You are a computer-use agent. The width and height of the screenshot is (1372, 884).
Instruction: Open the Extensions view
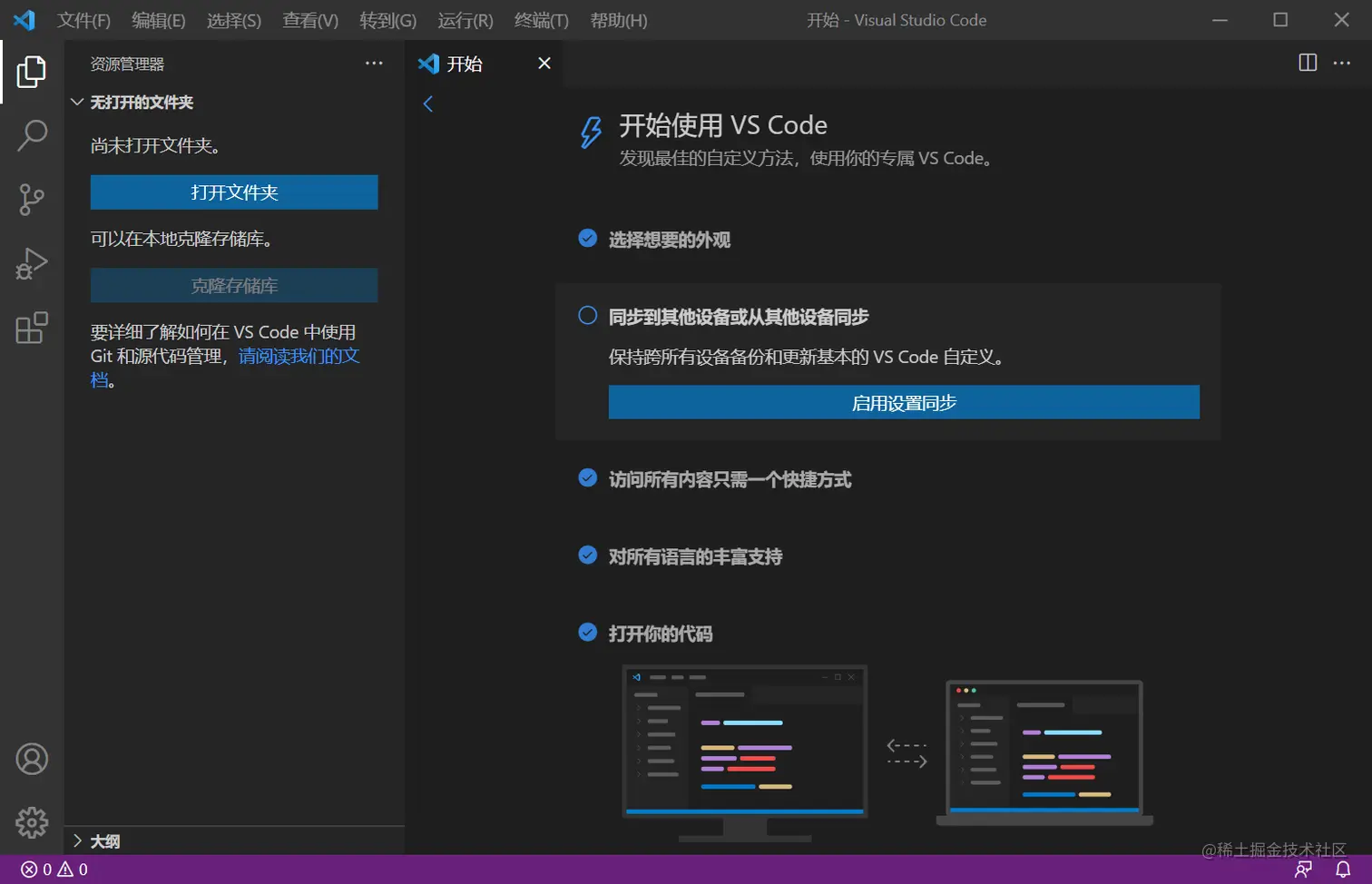click(32, 329)
